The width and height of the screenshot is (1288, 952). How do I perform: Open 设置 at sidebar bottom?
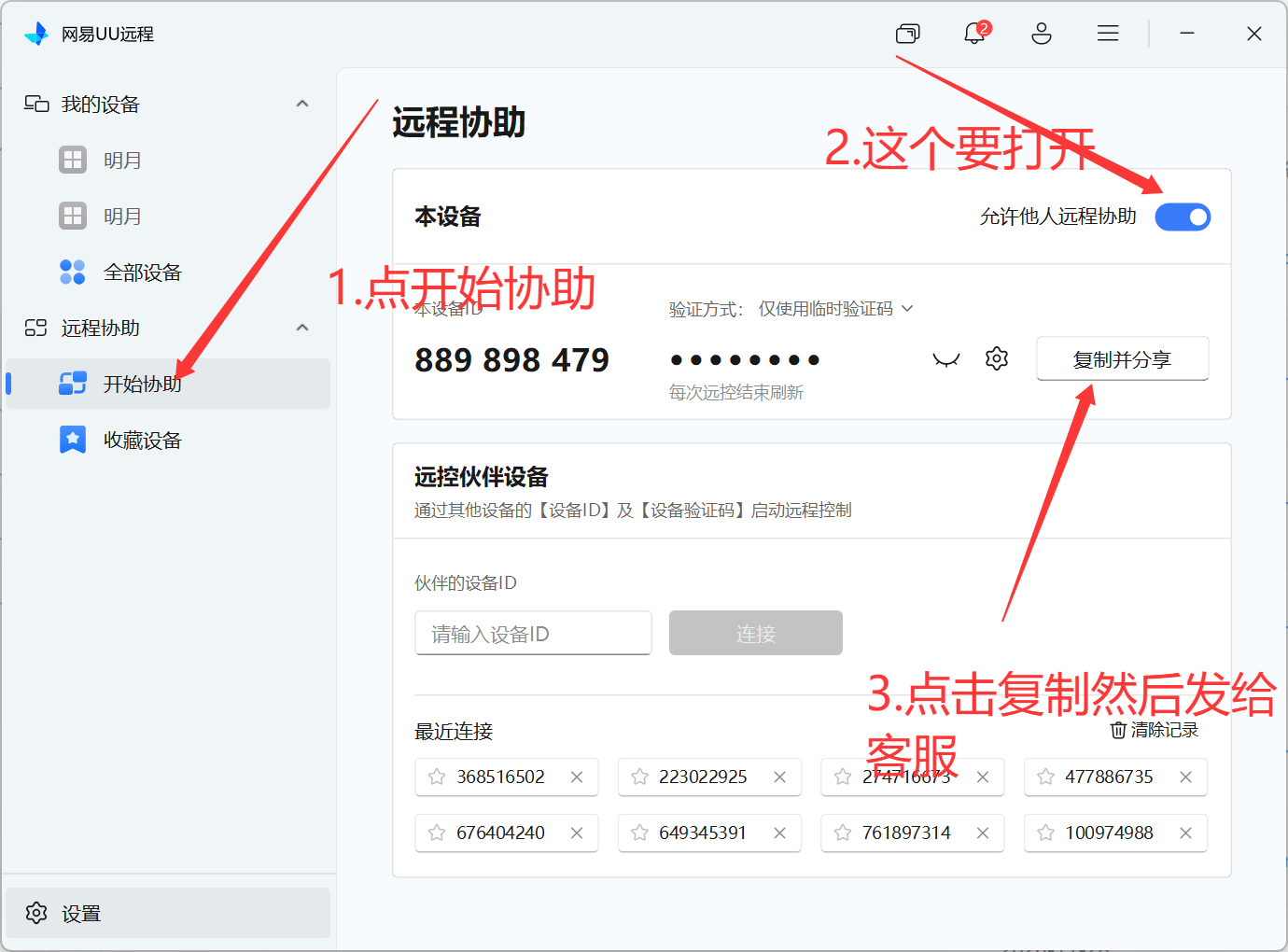point(168,913)
